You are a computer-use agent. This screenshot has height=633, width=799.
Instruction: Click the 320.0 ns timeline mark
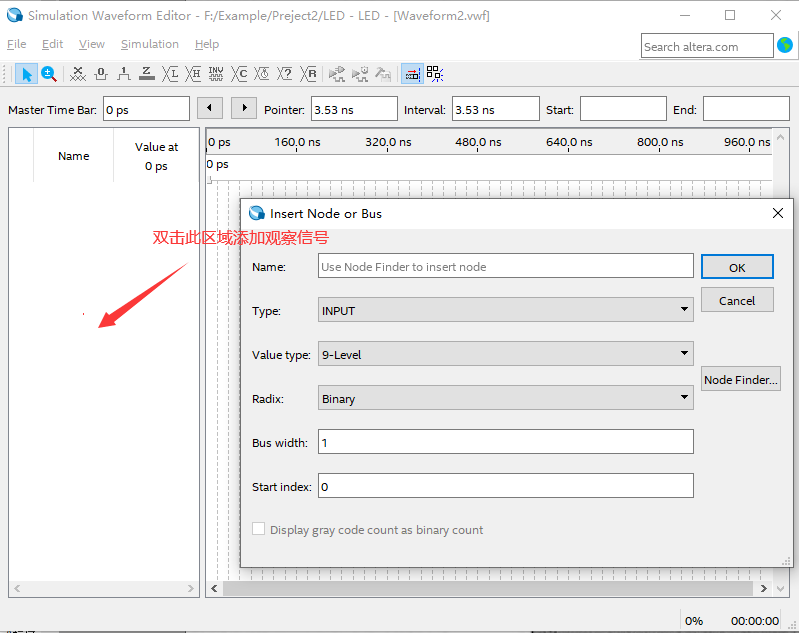388,142
